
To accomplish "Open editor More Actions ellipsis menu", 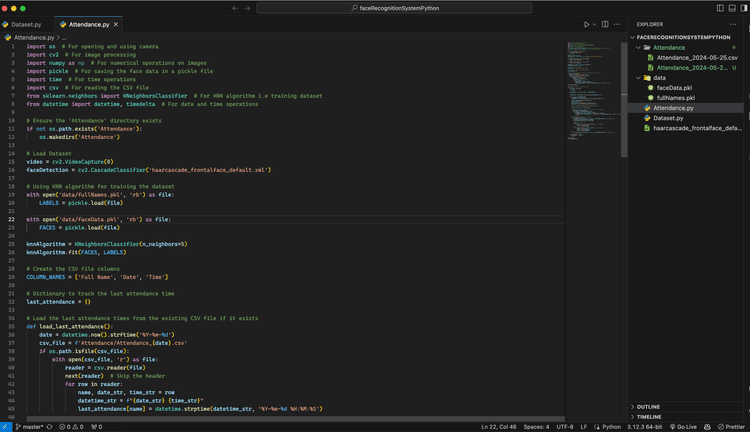I will (x=618, y=24).
